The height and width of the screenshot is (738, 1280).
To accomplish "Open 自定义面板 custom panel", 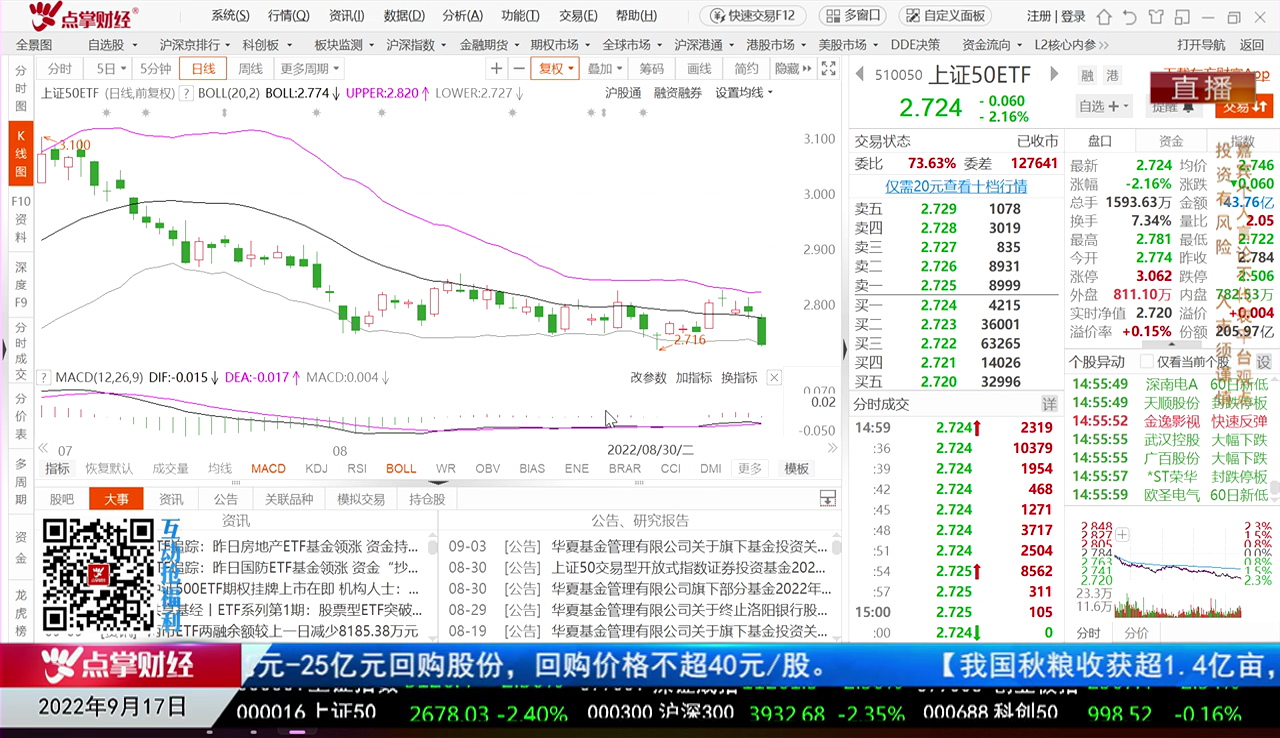I will click(x=945, y=16).
